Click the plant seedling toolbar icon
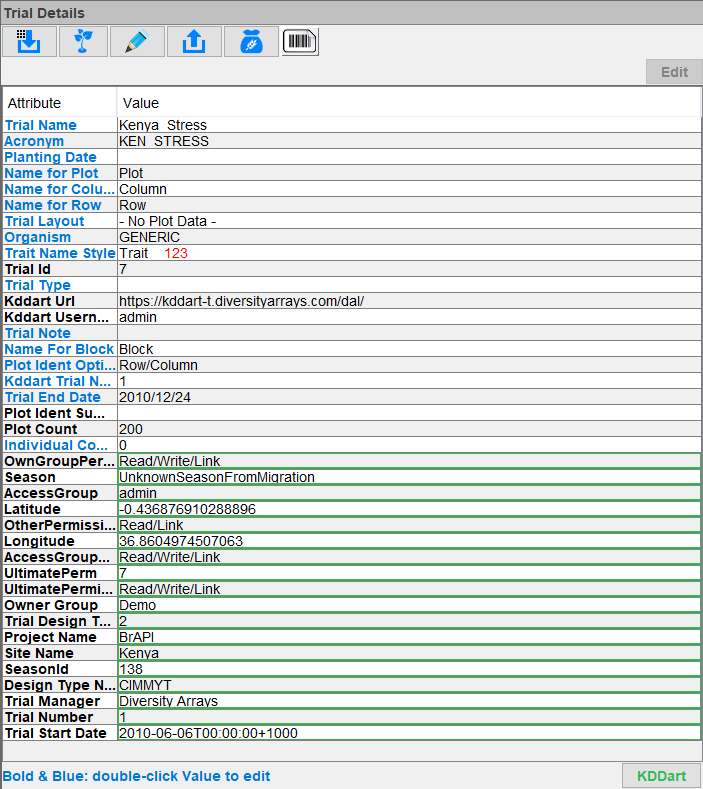The height and width of the screenshot is (789, 703). pos(83,41)
